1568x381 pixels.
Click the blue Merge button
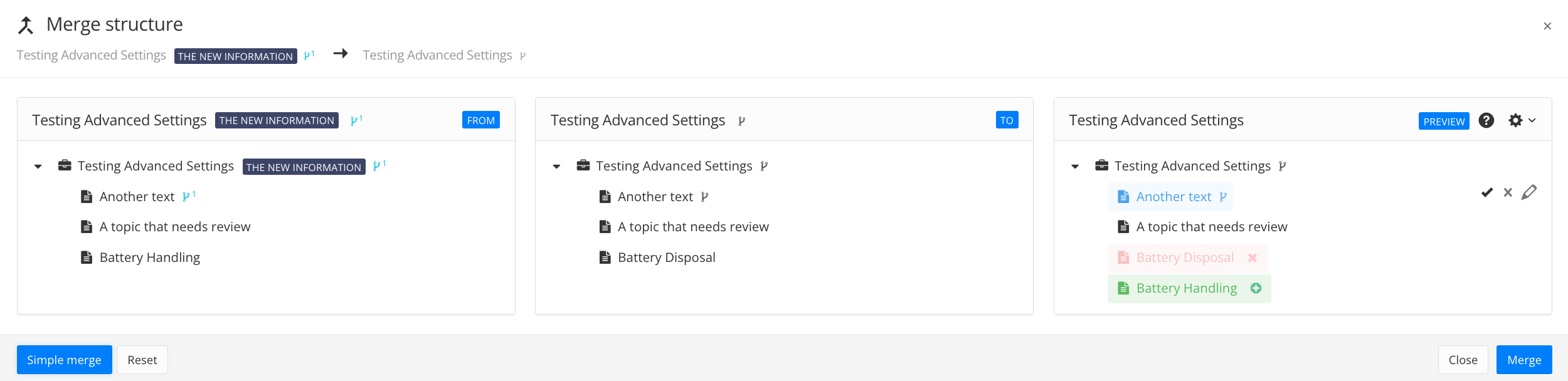click(1523, 360)
